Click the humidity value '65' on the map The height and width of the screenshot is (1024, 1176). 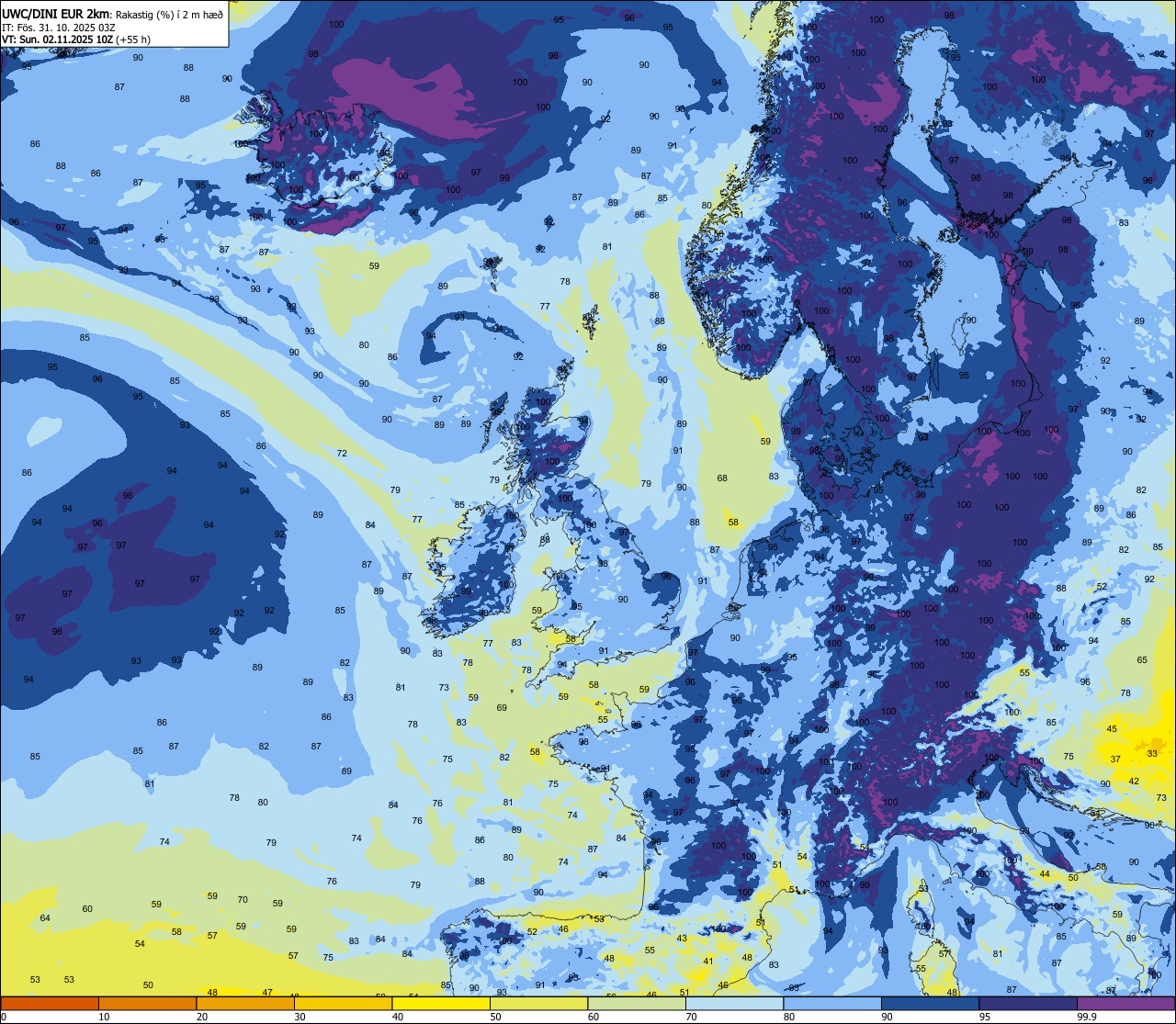tap(1142, 659)
